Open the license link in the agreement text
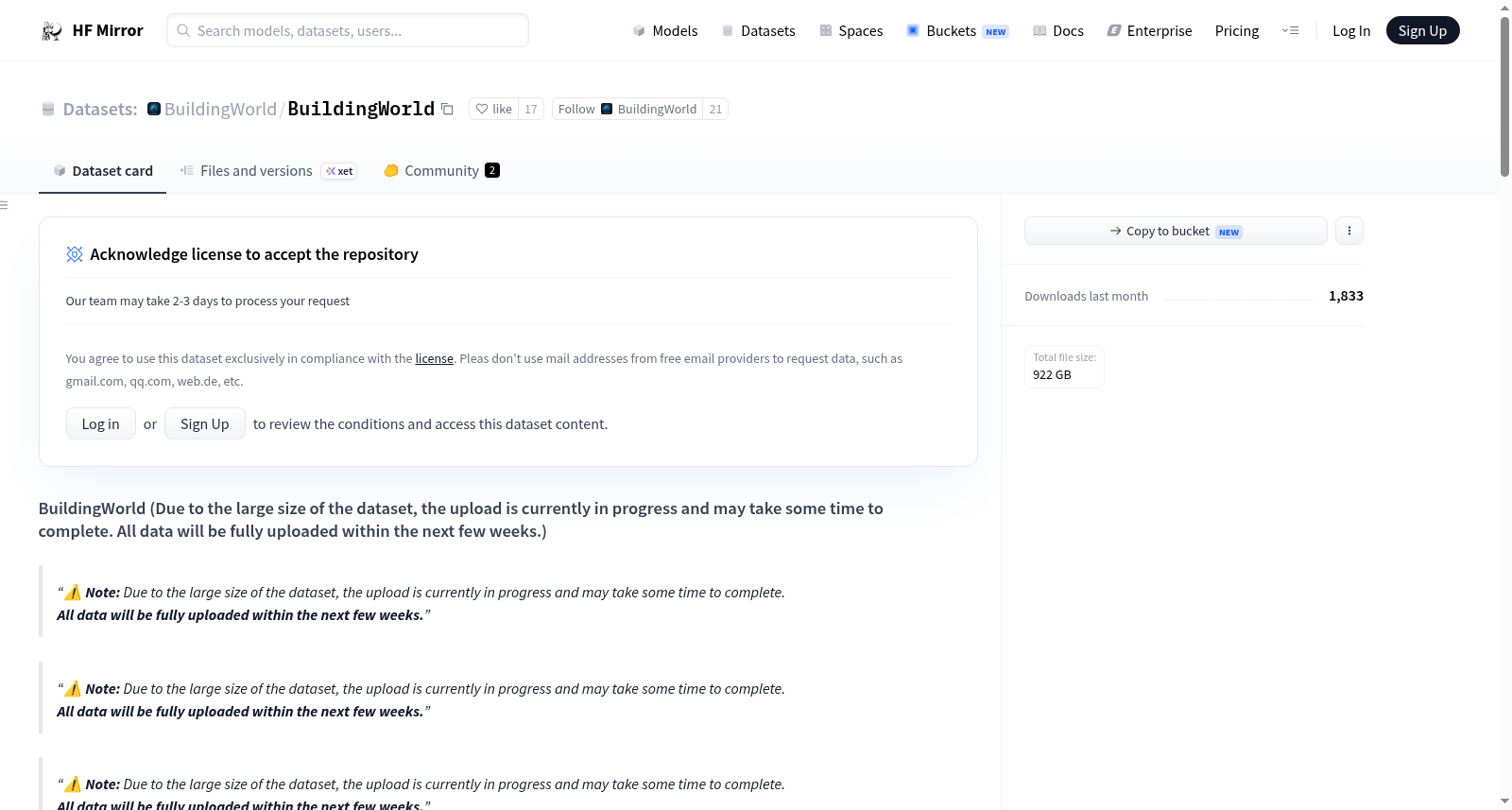1512x810 pixels. pyautogui.click(x=435, y=359)
